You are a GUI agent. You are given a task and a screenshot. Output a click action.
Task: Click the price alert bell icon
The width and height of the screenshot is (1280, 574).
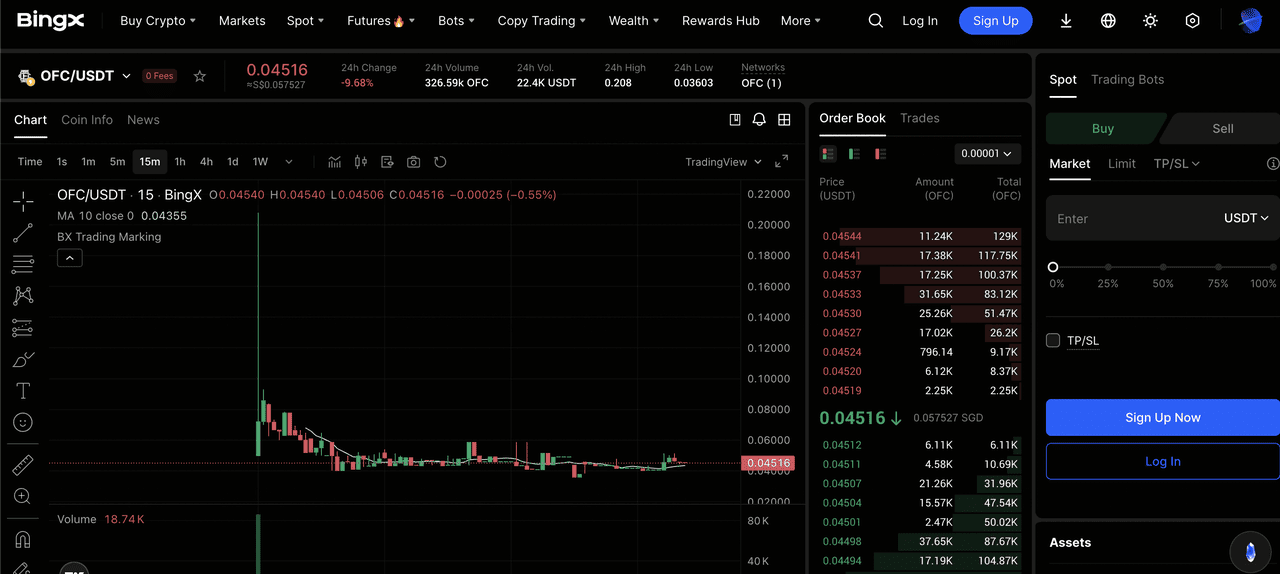[759, 120]
